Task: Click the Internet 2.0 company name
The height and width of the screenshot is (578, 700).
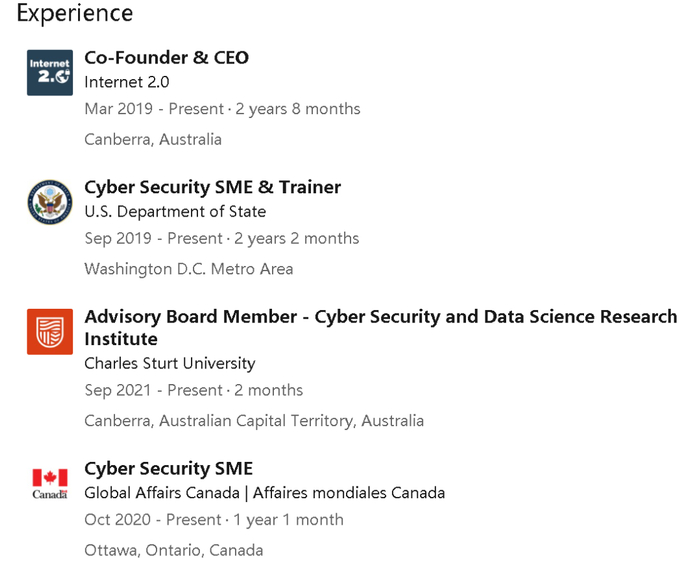Action: [125, 82]
